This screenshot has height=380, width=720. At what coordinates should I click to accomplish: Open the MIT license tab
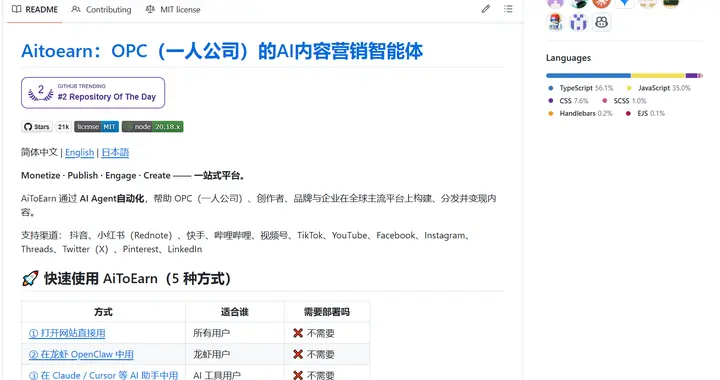click(173, 10)
